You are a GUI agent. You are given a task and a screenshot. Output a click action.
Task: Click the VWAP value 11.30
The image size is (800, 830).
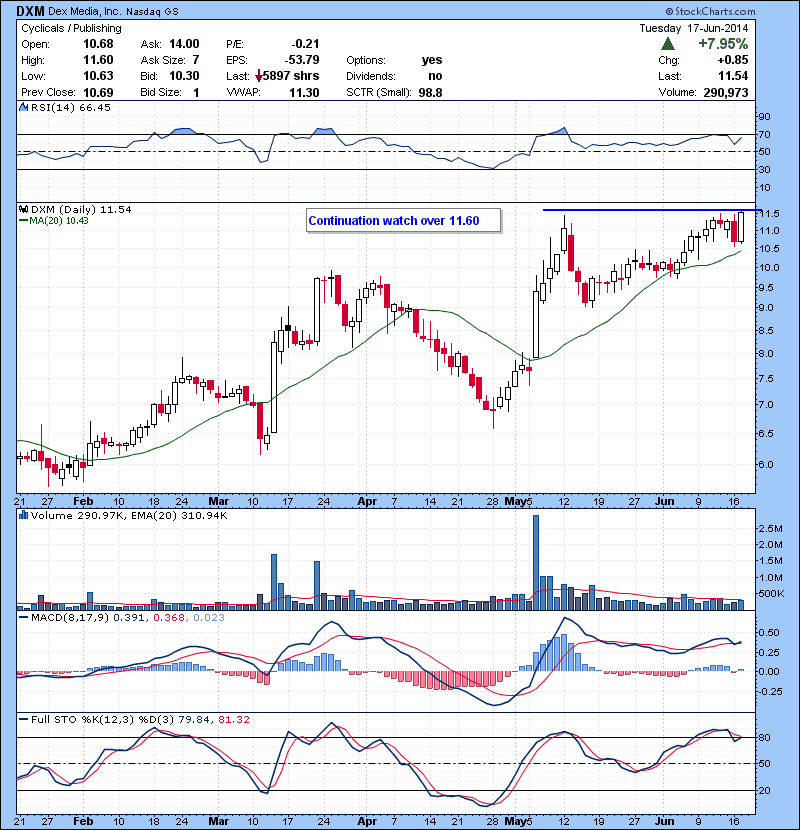click(x=304, y=93)
